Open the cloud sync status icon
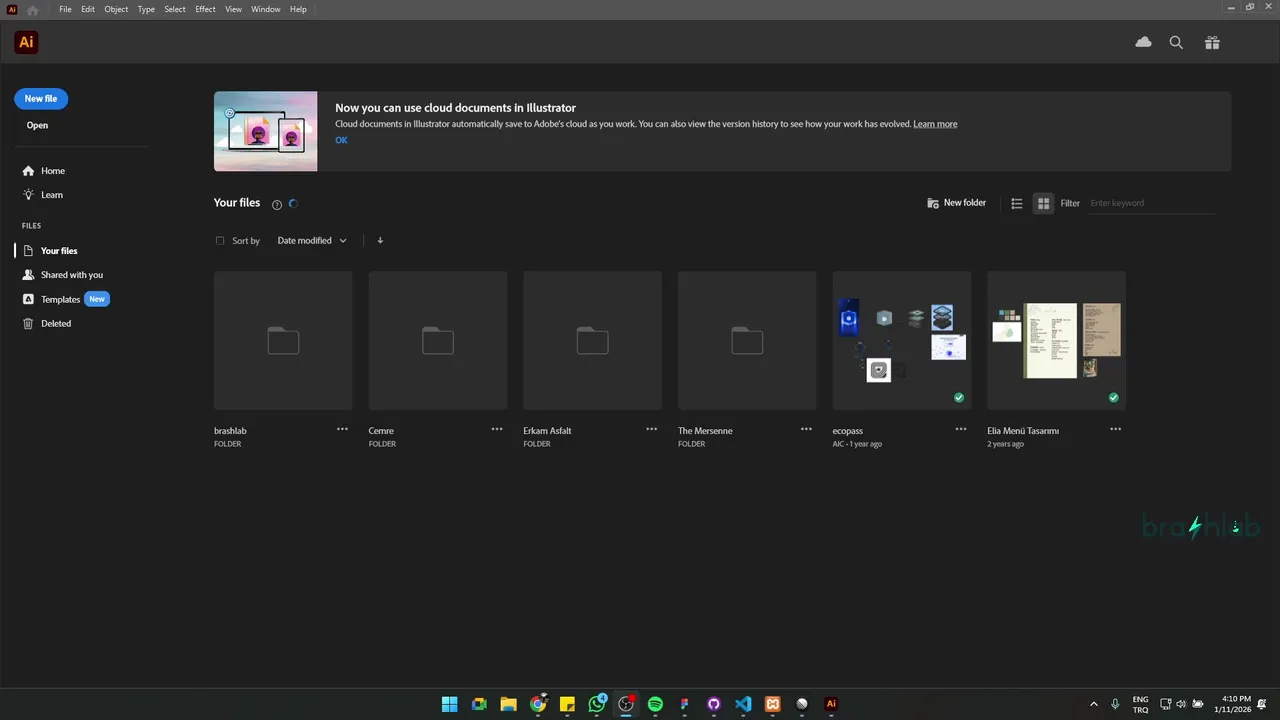 pos(1143,42)
